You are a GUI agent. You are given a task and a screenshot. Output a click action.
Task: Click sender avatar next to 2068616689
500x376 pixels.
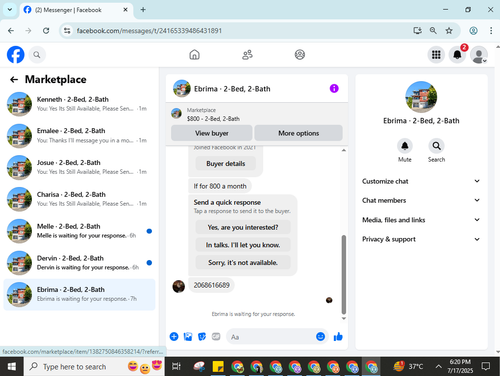point(178,286)
